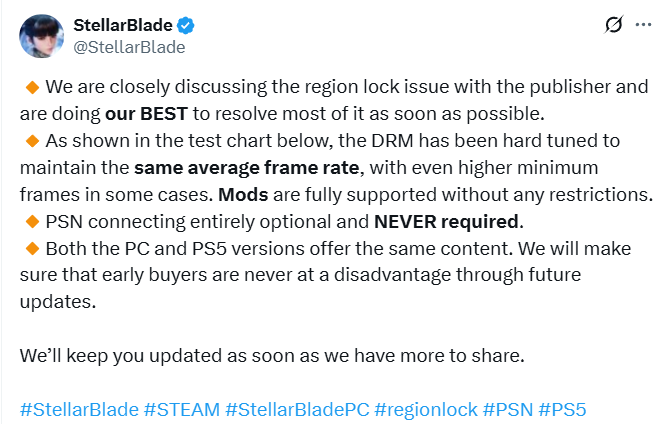Click the blue verified badge
Image resolution: width=671 pixels, height=424 pixels.
[186, 26]
